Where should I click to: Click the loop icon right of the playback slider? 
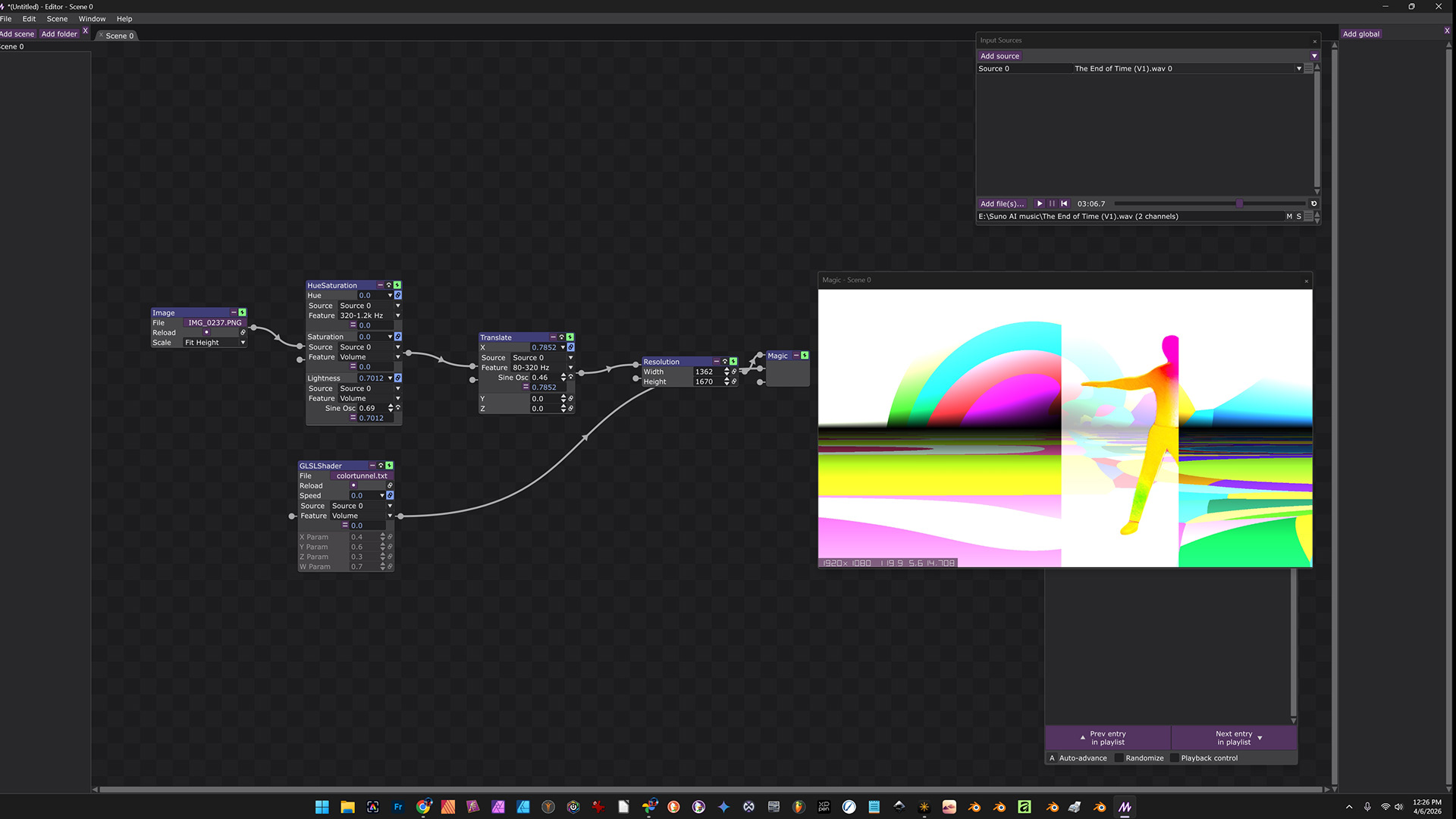pyautogui.click(x=1314, y=204)
